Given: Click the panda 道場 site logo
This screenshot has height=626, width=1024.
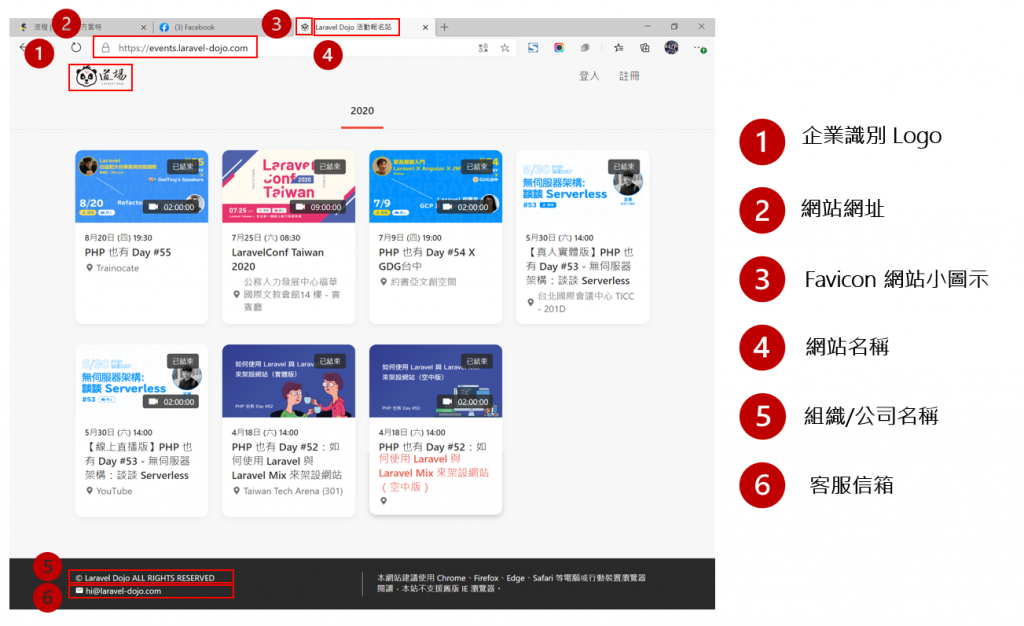Looking at the screenshot, I should [x=101, y=77].
